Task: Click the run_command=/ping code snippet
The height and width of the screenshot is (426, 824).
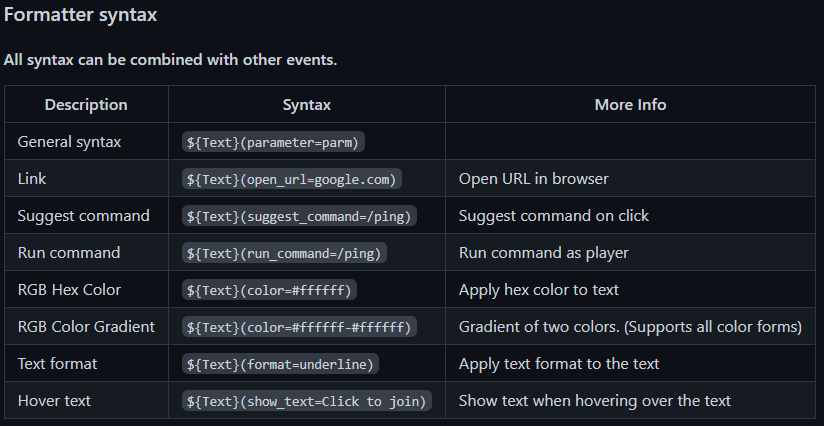Action: click(x=284, y=253)
